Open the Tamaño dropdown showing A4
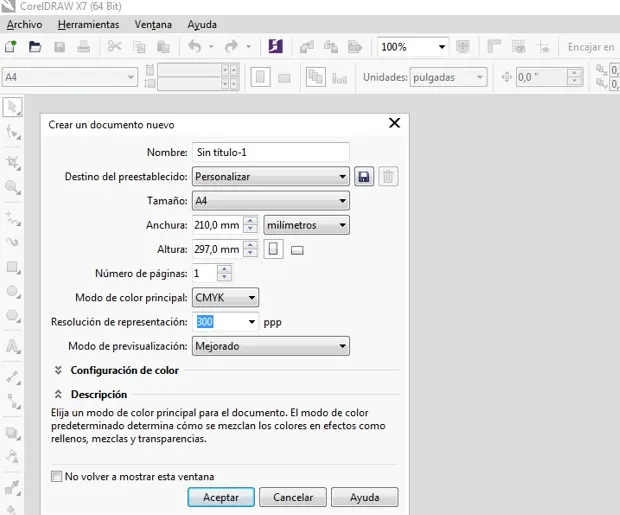Viewport: 620px width, 515px height. [270, 201]
